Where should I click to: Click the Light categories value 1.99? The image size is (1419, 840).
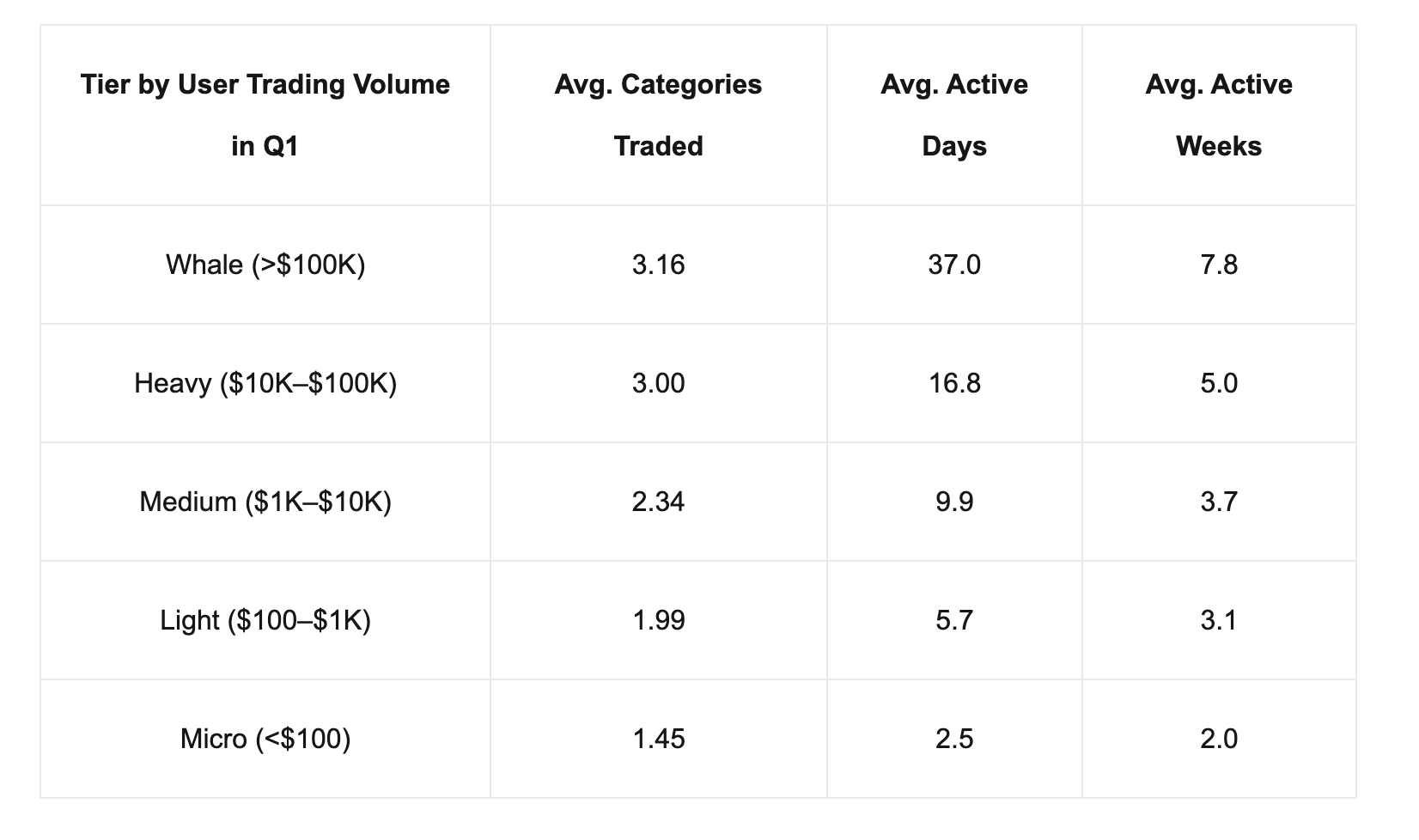coord(658,620)
